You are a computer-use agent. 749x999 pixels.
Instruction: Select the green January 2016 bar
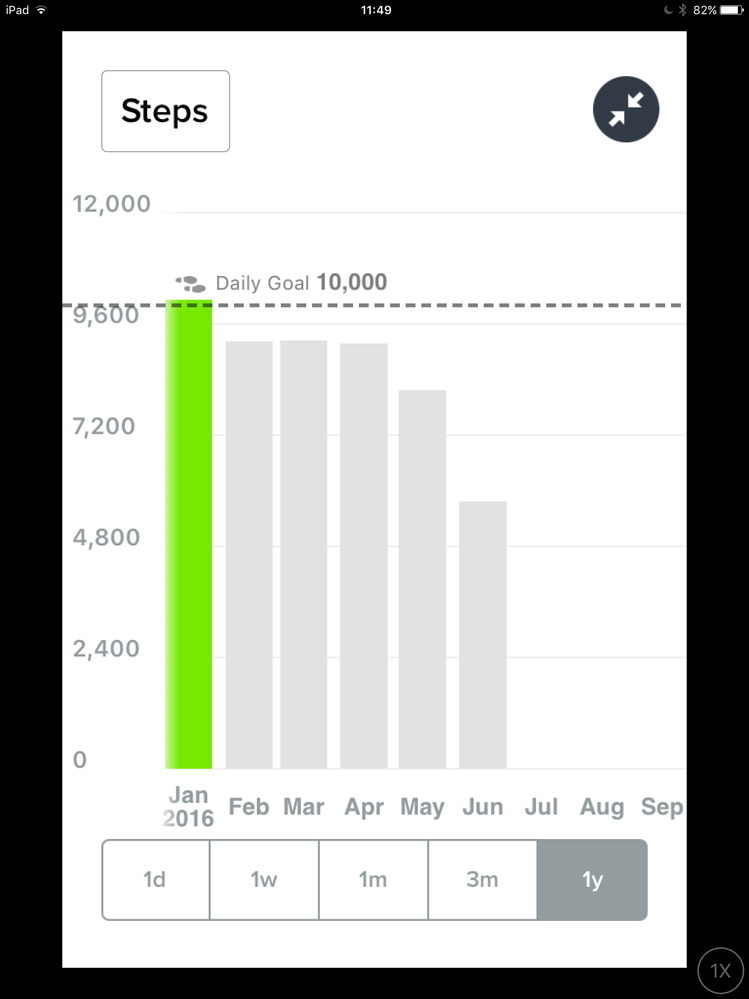click(189, 534)
